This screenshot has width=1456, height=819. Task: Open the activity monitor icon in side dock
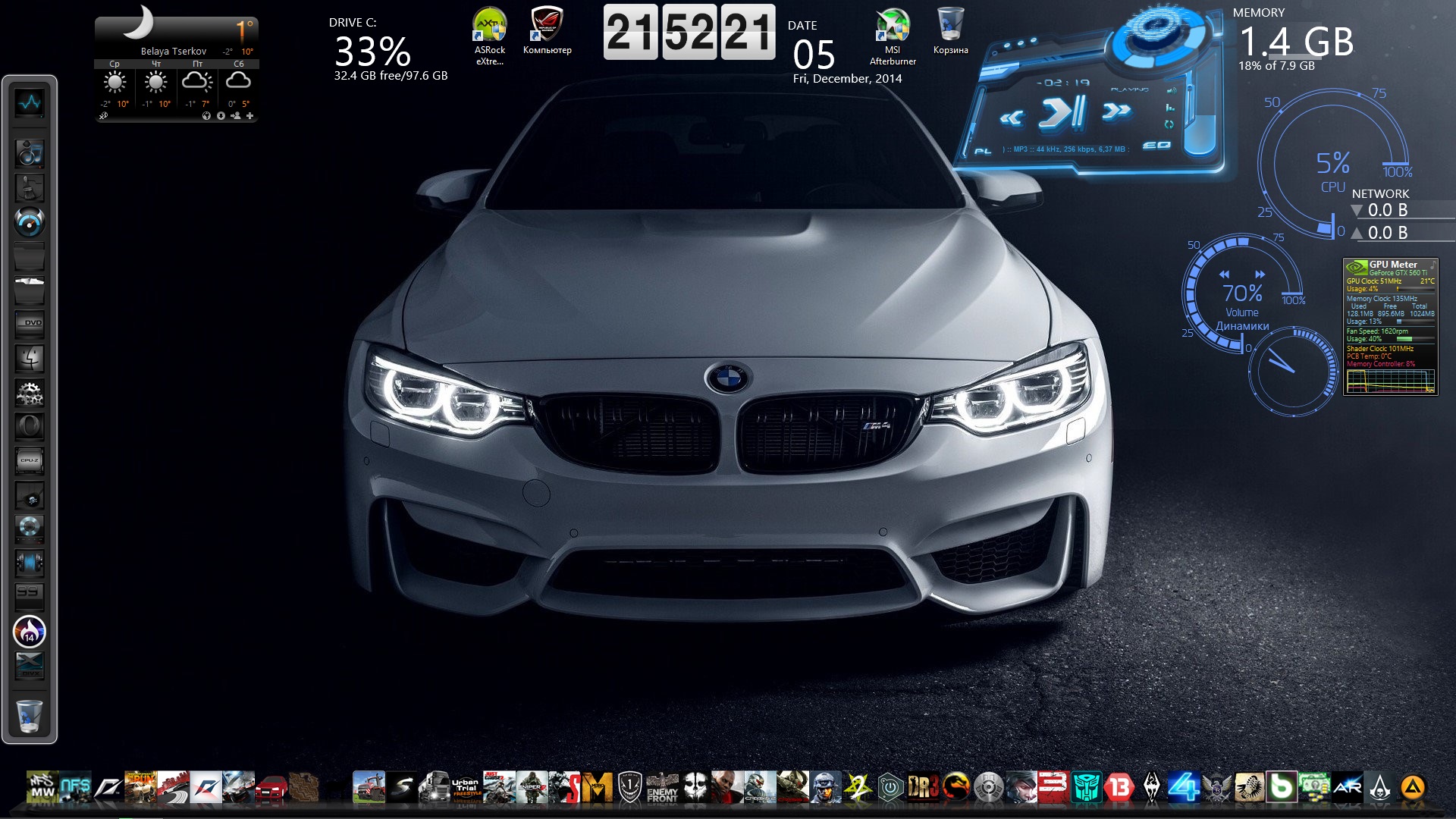tap(30, 102)
